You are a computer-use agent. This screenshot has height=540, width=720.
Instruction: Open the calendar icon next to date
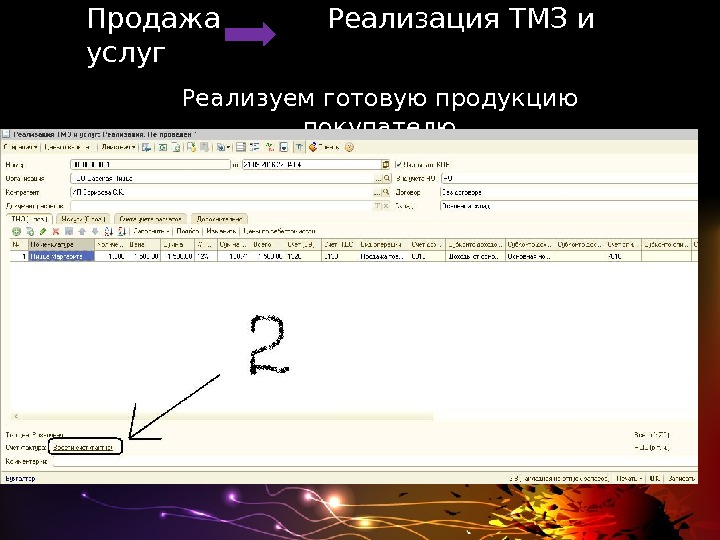[x=386, y=164]
